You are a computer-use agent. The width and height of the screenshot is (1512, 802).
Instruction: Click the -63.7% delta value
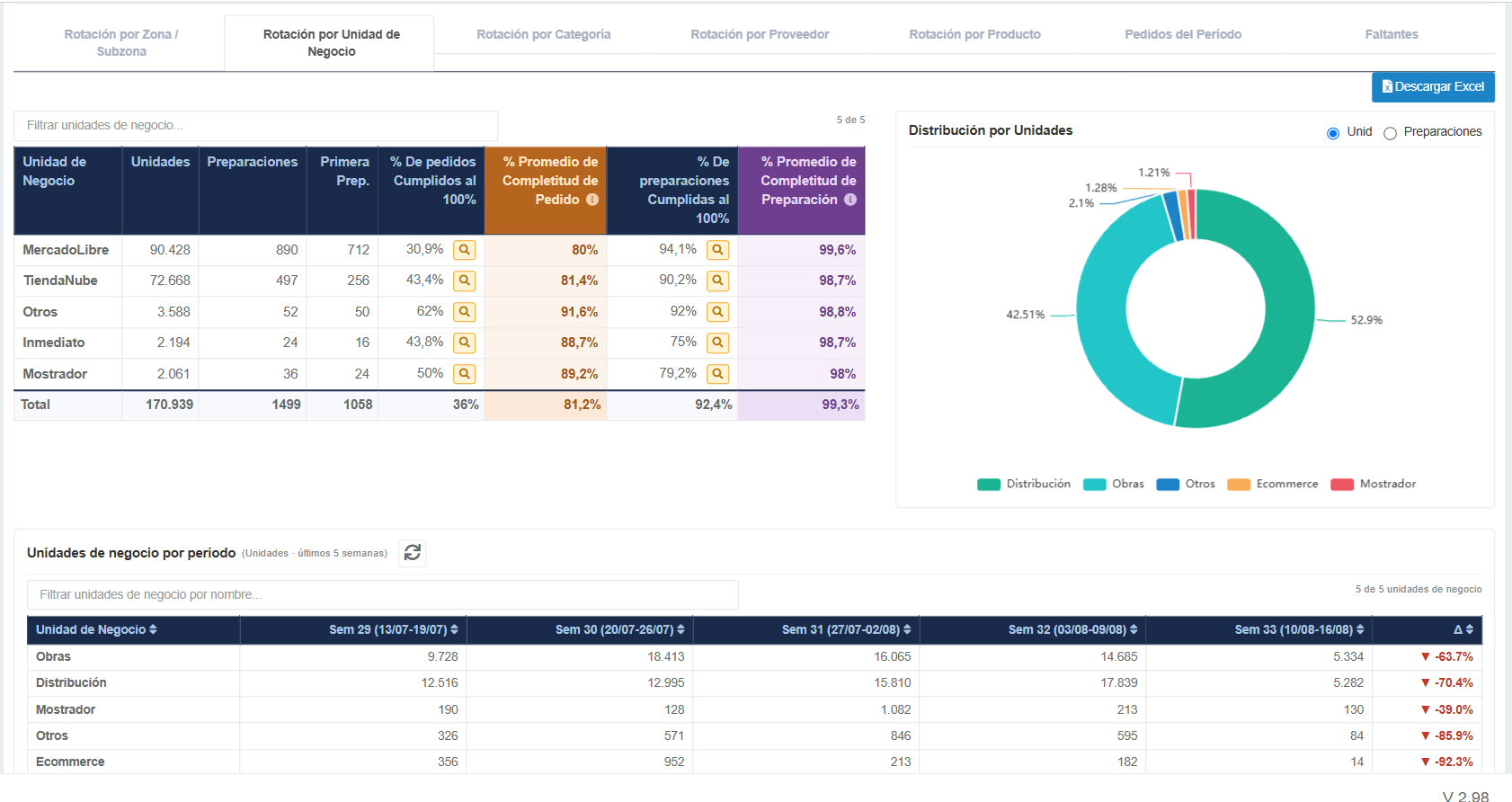click(x=1447, y=657)
